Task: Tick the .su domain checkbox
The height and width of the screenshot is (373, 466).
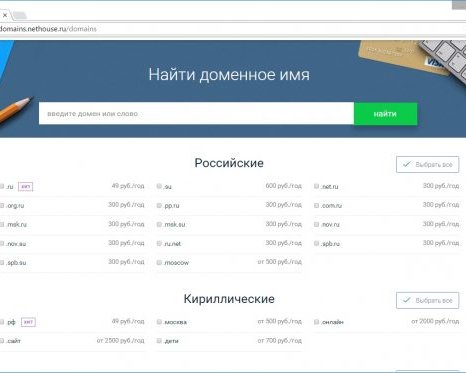Action: (159, 186)
